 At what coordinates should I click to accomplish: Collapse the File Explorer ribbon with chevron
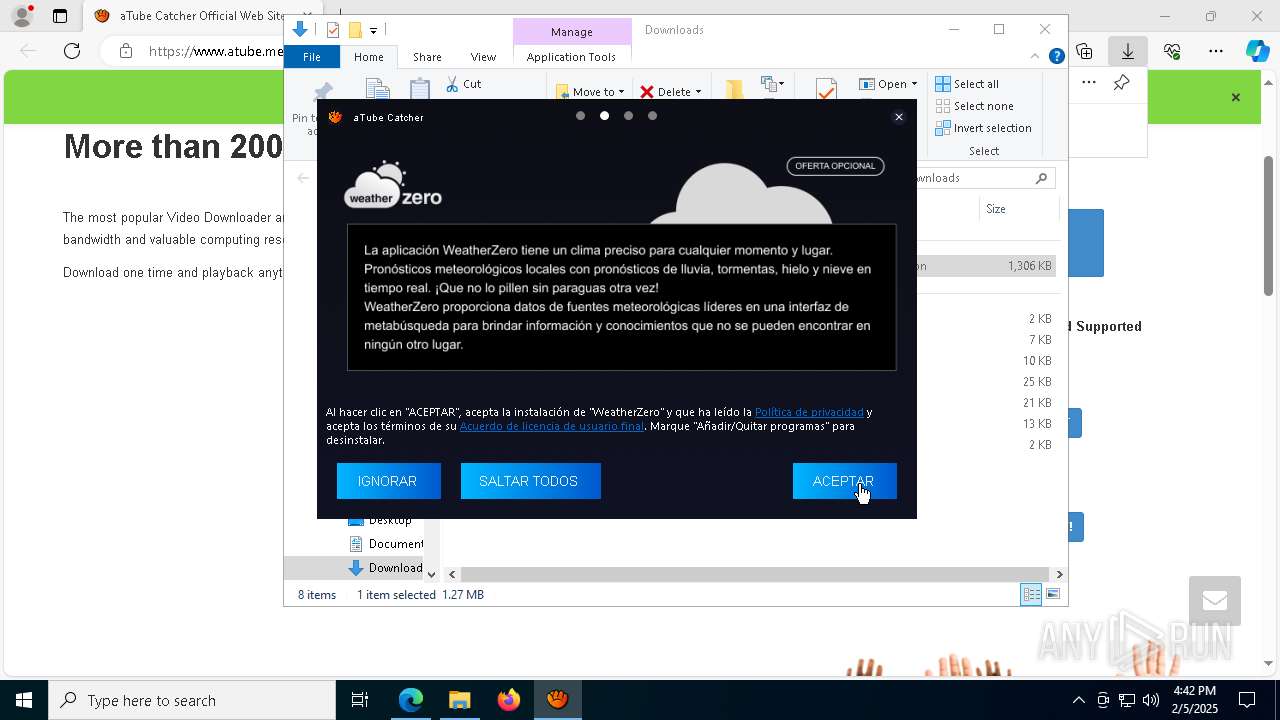[x=1036, y=57]
